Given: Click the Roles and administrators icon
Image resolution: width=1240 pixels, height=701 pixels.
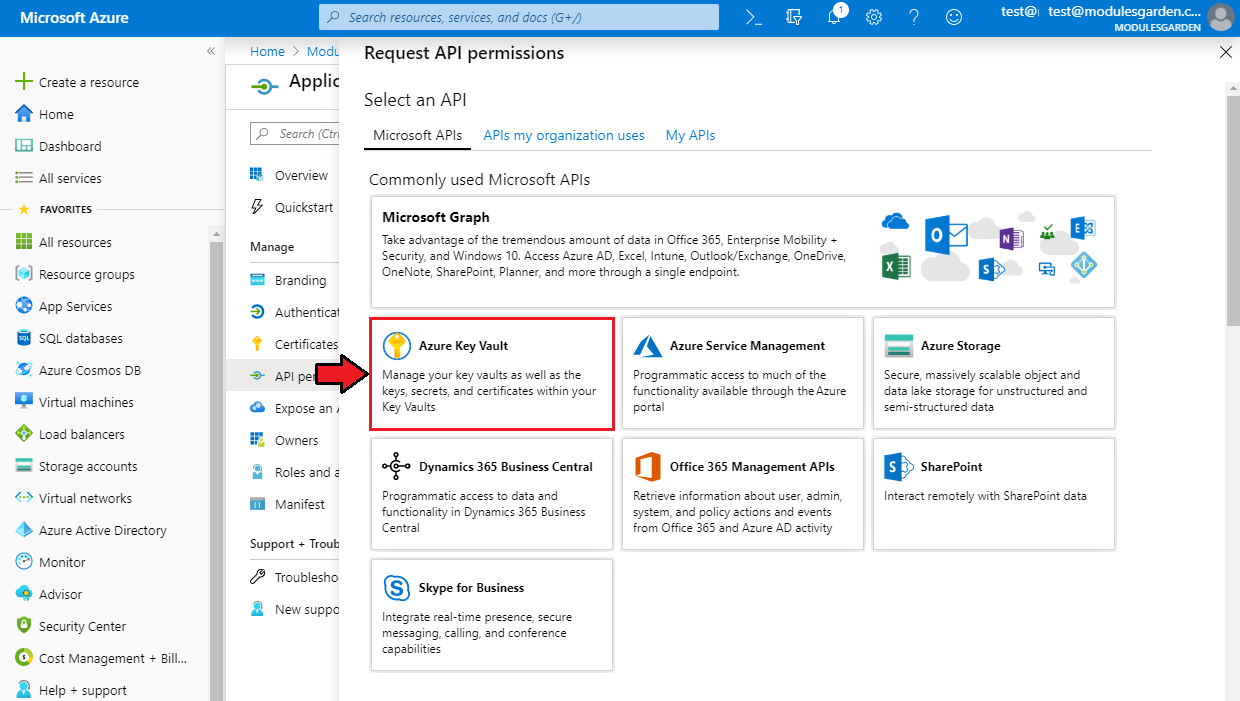Looking at the screenshot, I should (257, 472).
